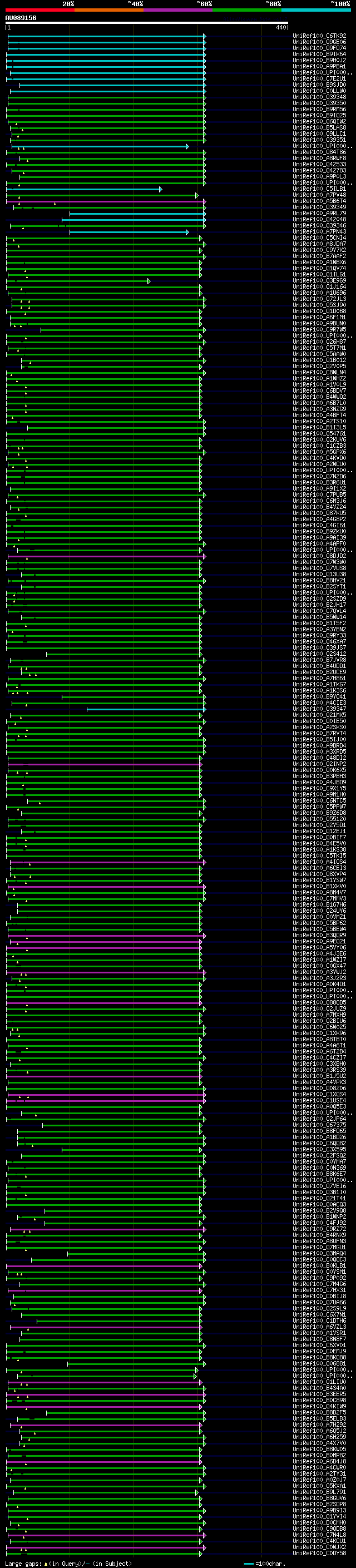Image resolution: width=356 pixels, height=1568 pixels.
Task: Open hit label UniRef100_C5CNI4
Action: point(319,238)
